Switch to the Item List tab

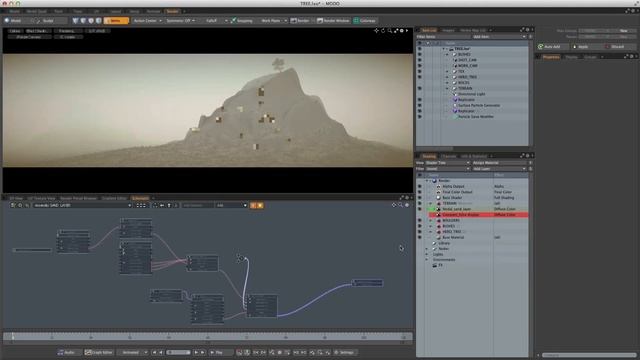[429, 30]
